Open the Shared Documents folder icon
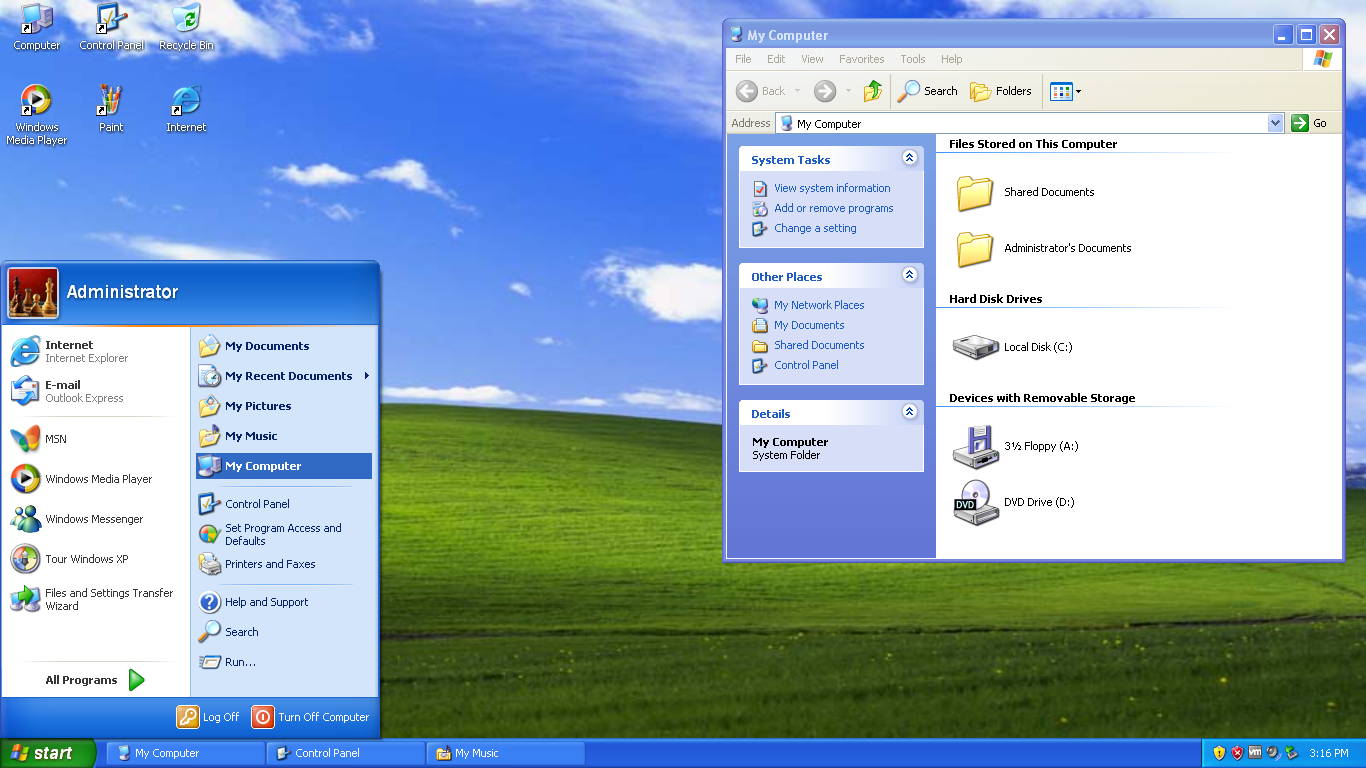 975,192
